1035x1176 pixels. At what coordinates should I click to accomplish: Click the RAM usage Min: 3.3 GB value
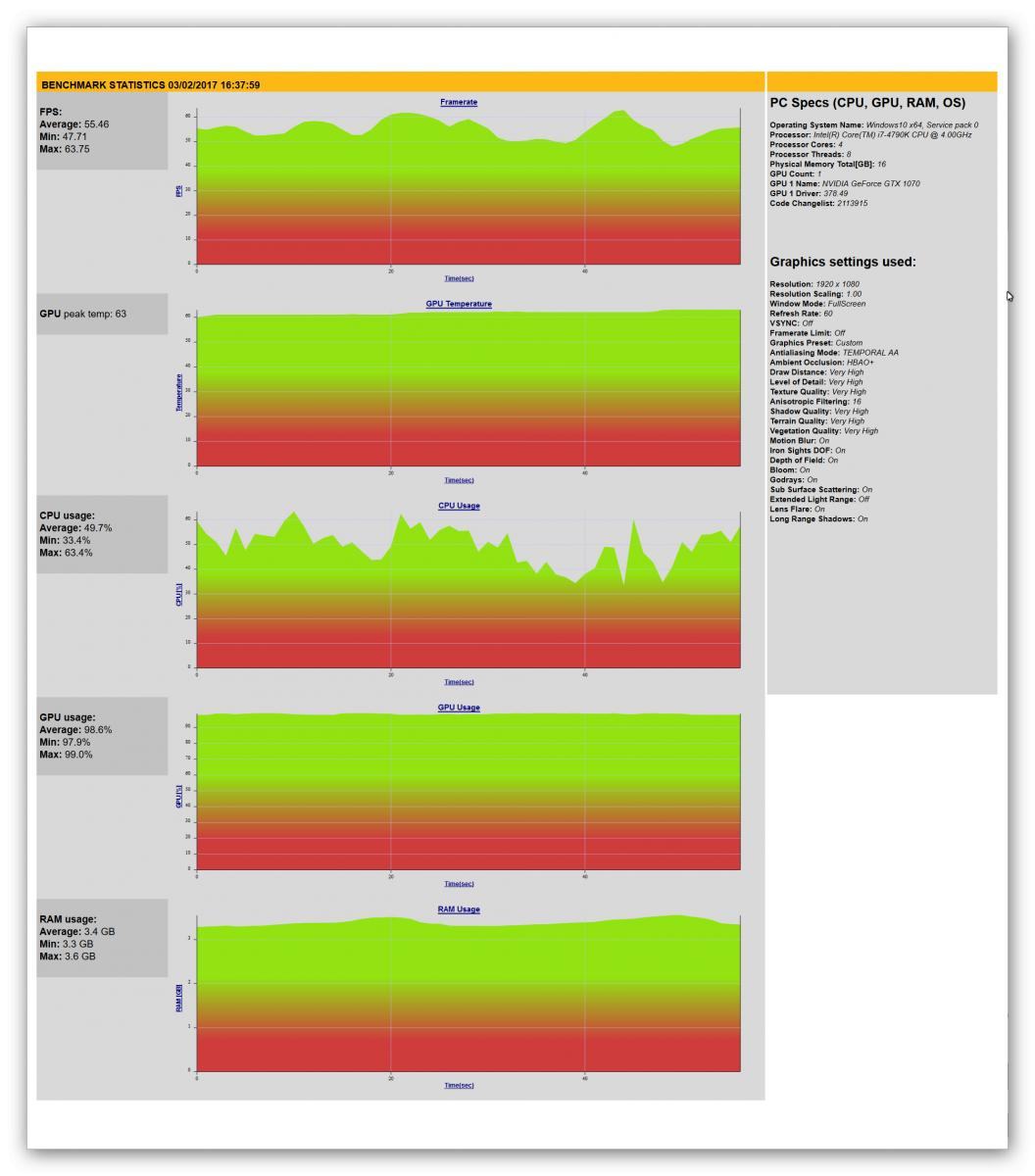[x=66, y=945]
